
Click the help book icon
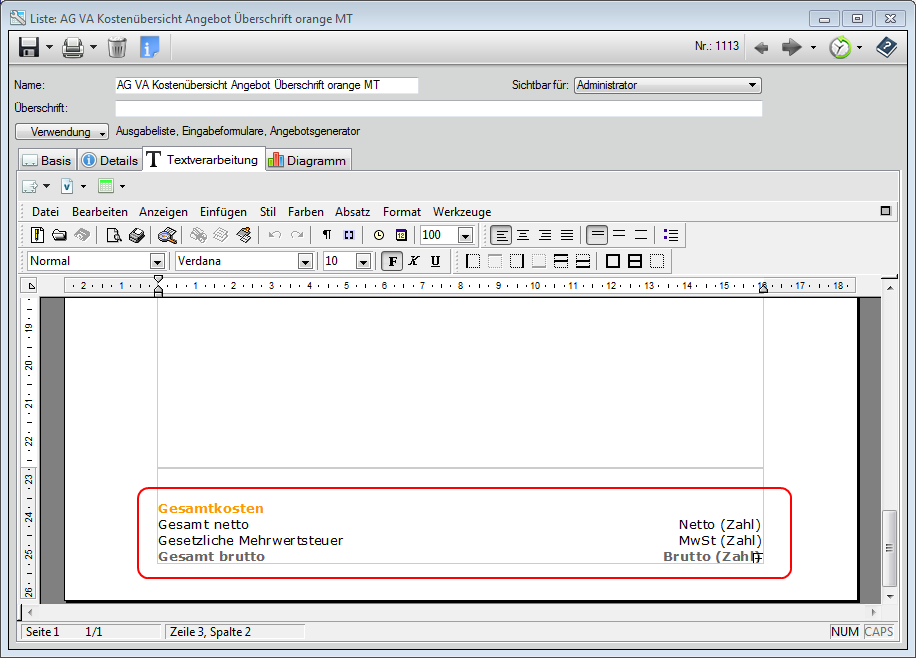click(886, 47)
